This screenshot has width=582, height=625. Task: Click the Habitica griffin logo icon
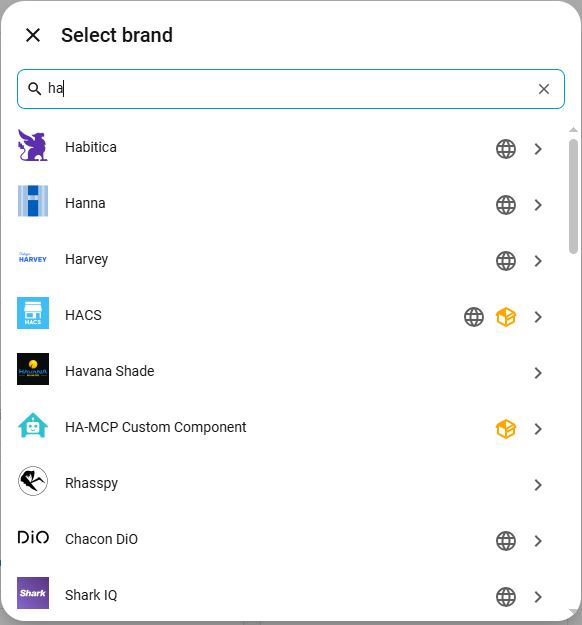[x=33, y=145]
